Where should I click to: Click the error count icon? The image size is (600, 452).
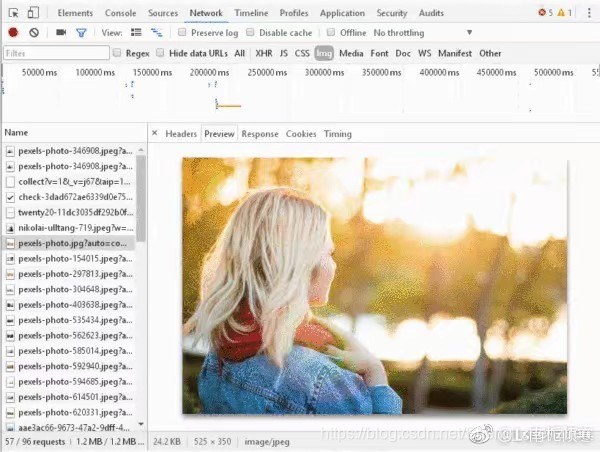click(542, 13)
